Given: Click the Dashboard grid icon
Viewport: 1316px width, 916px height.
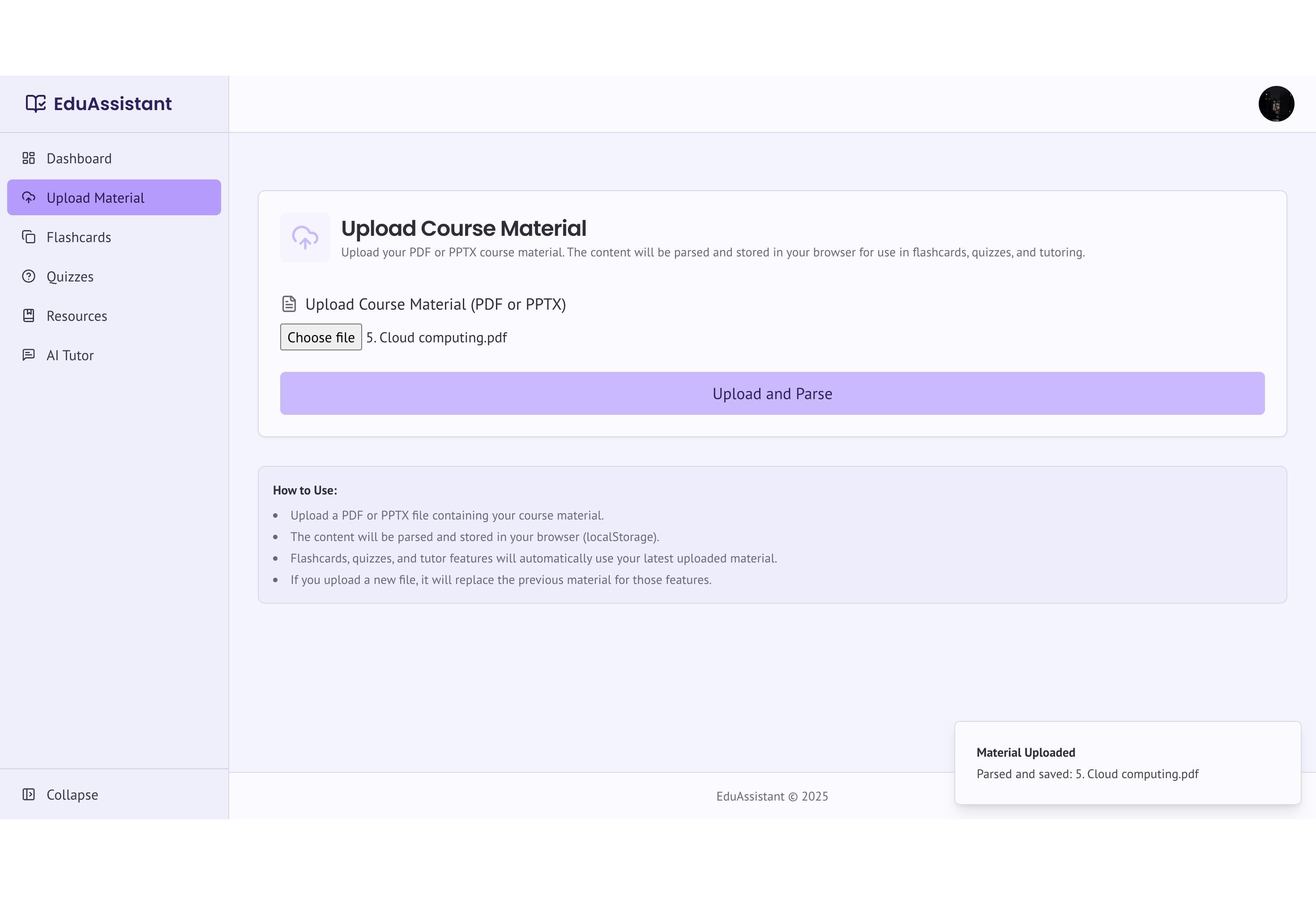Looking at the screenshot, I should point(29,158).
